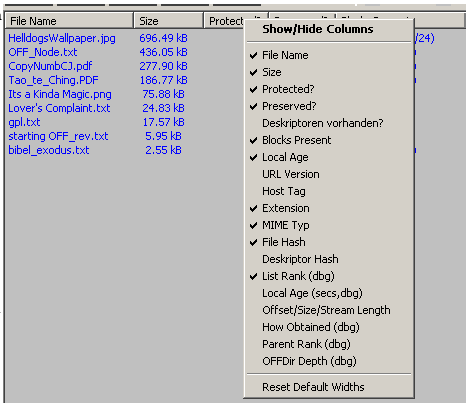The height and width of the screenshot is (406, 470).
Task: Show the URL Version column
Action: point(328,174)
